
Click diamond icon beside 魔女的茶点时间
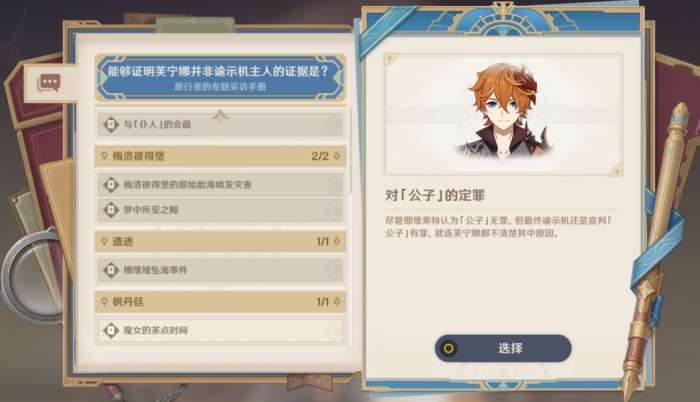(110, 331)
